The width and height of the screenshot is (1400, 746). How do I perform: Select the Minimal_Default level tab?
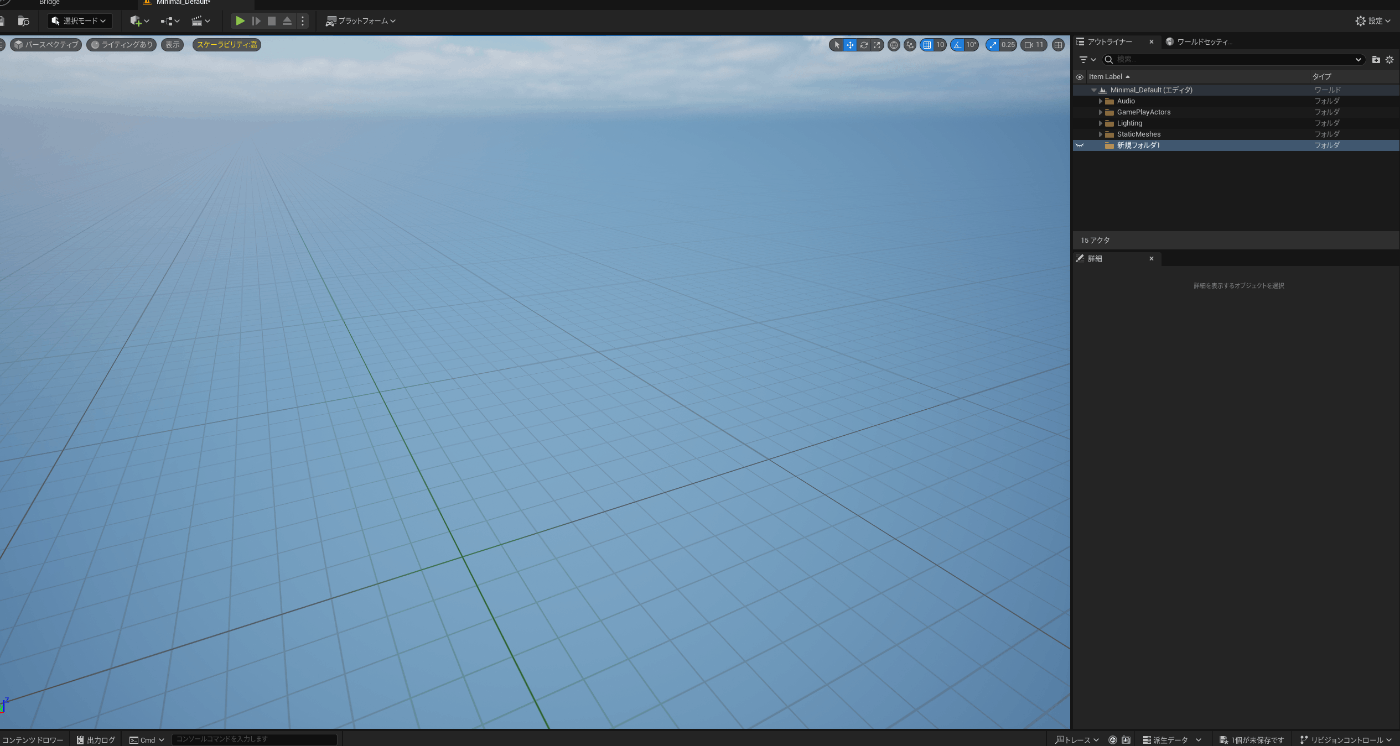click(183, 2)
